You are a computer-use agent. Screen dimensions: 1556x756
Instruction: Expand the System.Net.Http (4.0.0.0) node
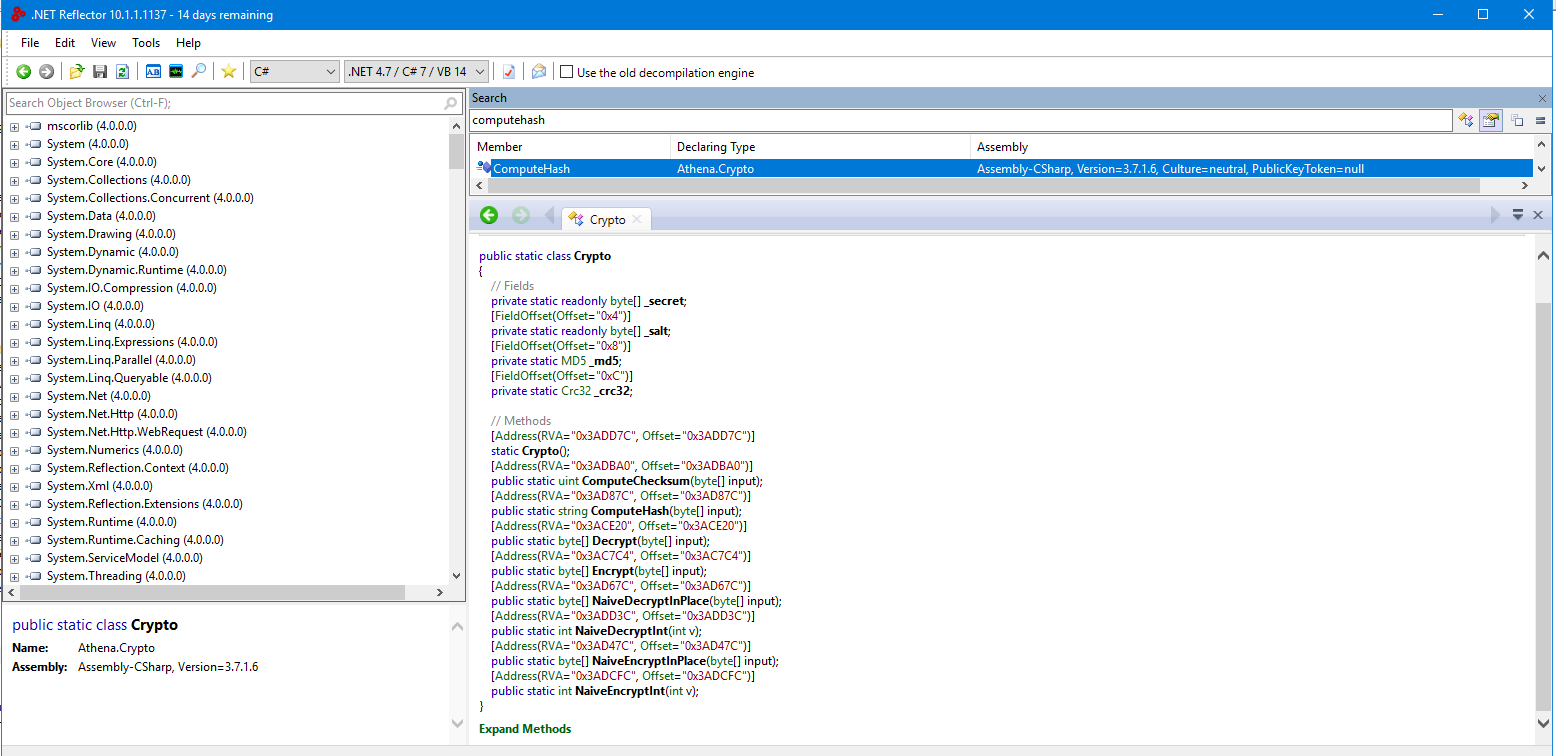coord(14,414)
